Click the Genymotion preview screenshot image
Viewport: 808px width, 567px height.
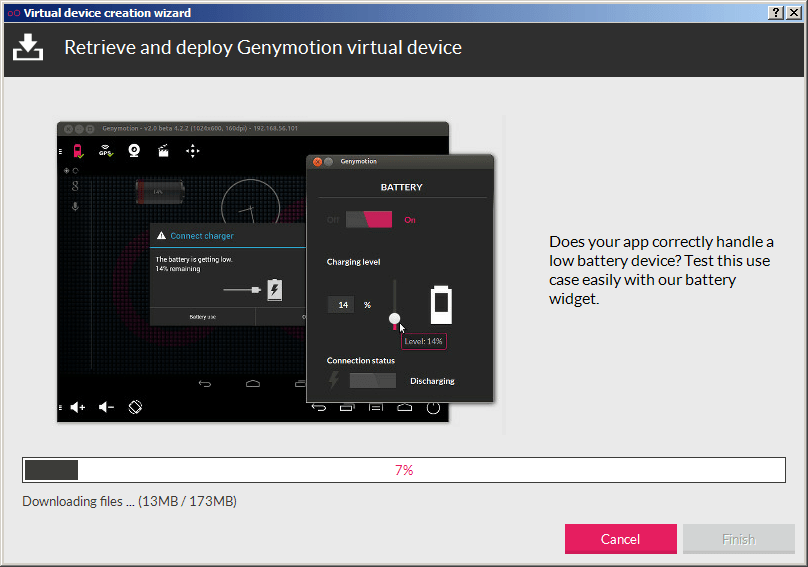[x=276, y=272]
